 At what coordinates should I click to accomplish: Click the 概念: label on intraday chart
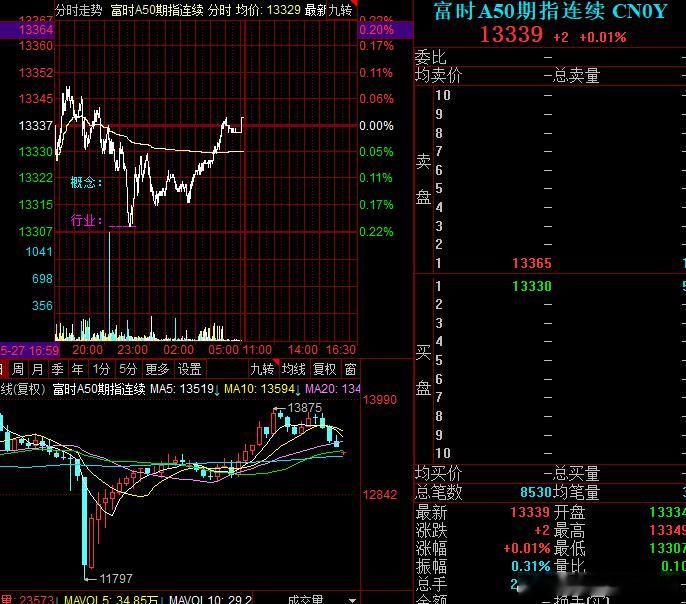87,182
